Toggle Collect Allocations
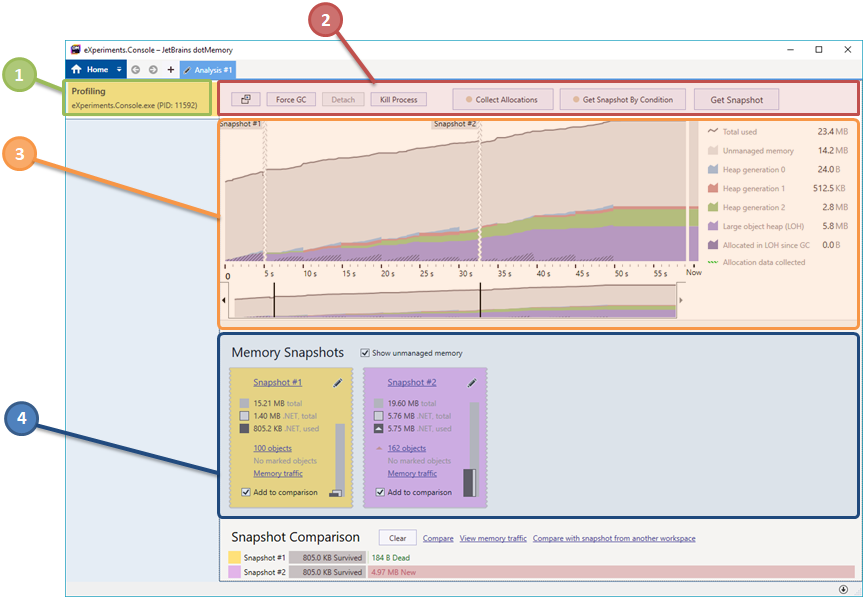Viewport: 864px width, 598px height. pyautogui.click(x=501, y=99)
